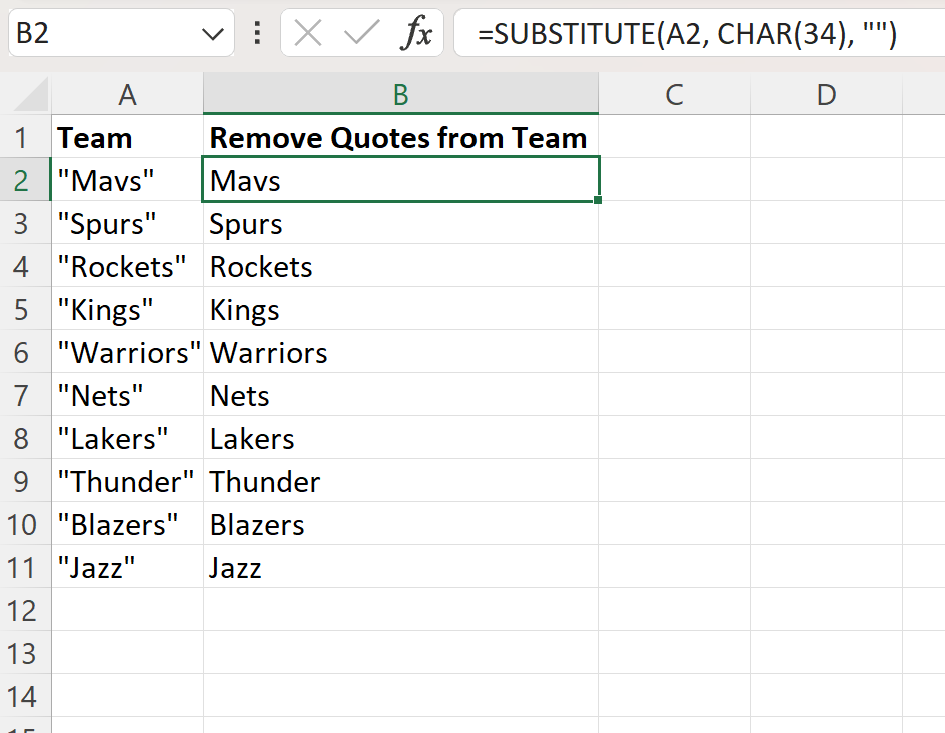This screenshot has width=945, height=733.
Task: Select row 14 header
Action: (x=25, y=697)
